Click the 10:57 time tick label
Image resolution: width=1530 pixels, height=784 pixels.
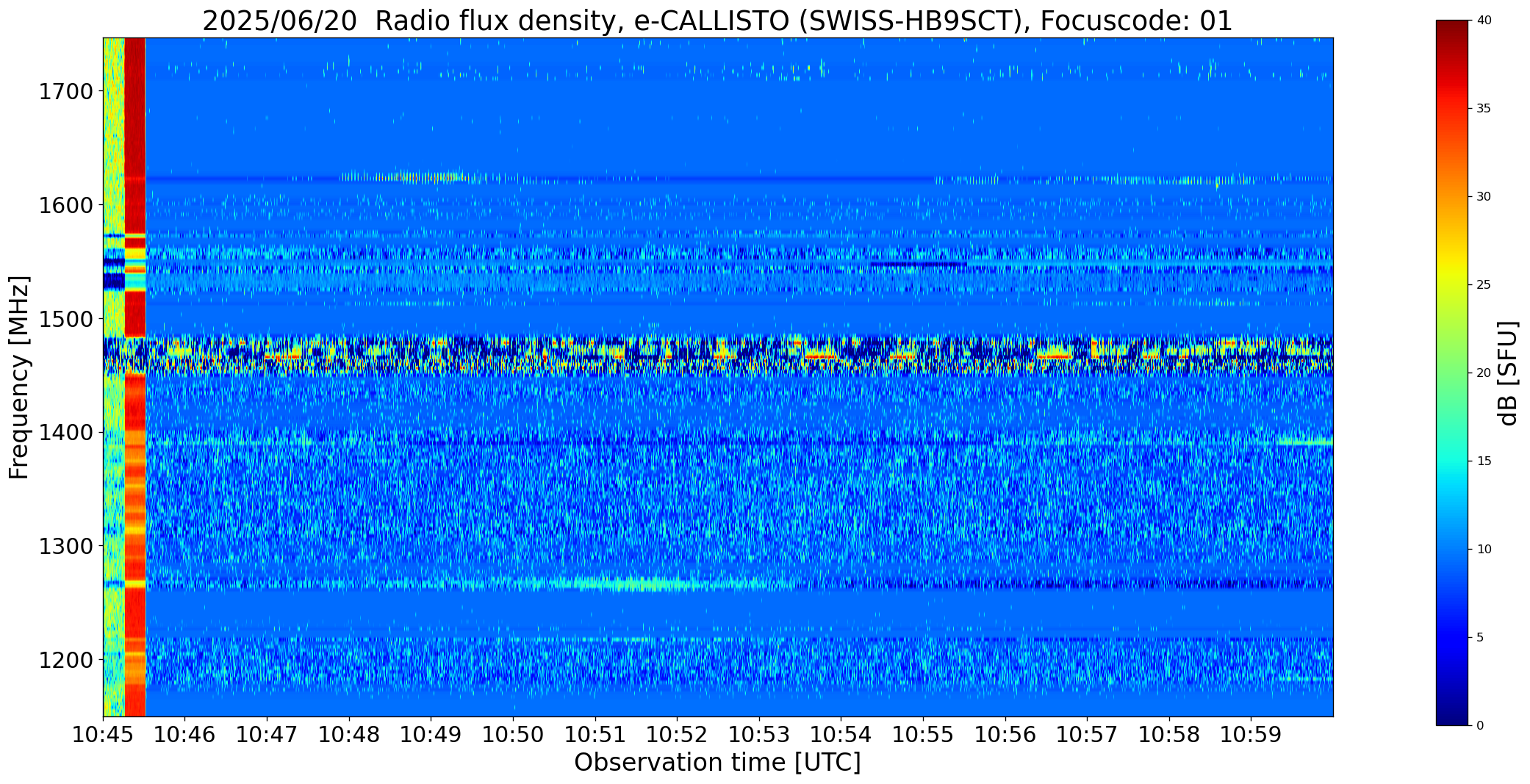point(1087,734)
